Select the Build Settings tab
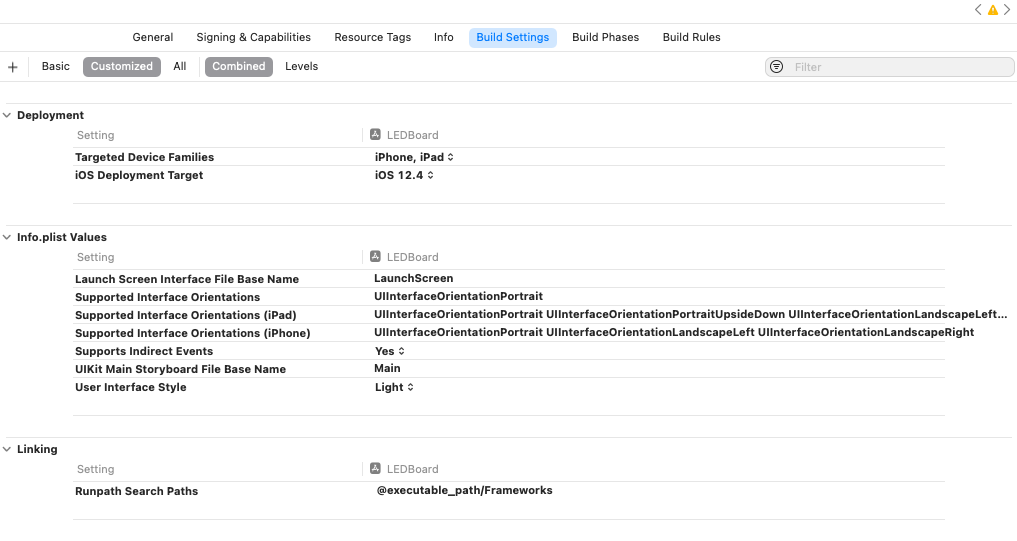This screenshot has height=541, width=1017. coord(512,37)
